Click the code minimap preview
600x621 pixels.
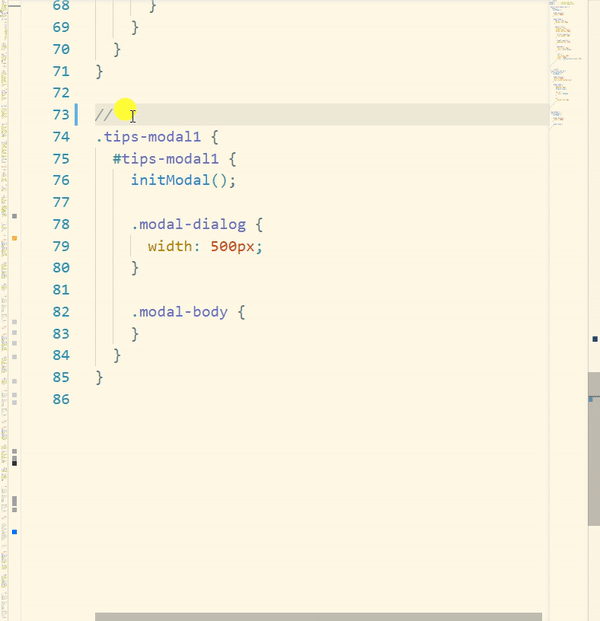click(x=566, y=63)
